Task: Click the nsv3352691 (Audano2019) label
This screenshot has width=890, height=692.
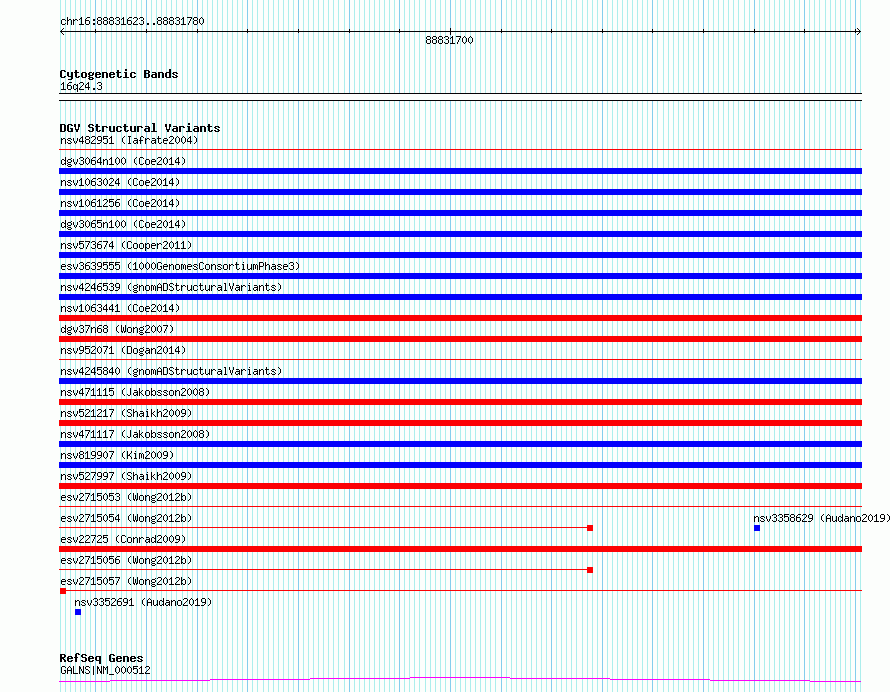Action: [x=143, y=602]
